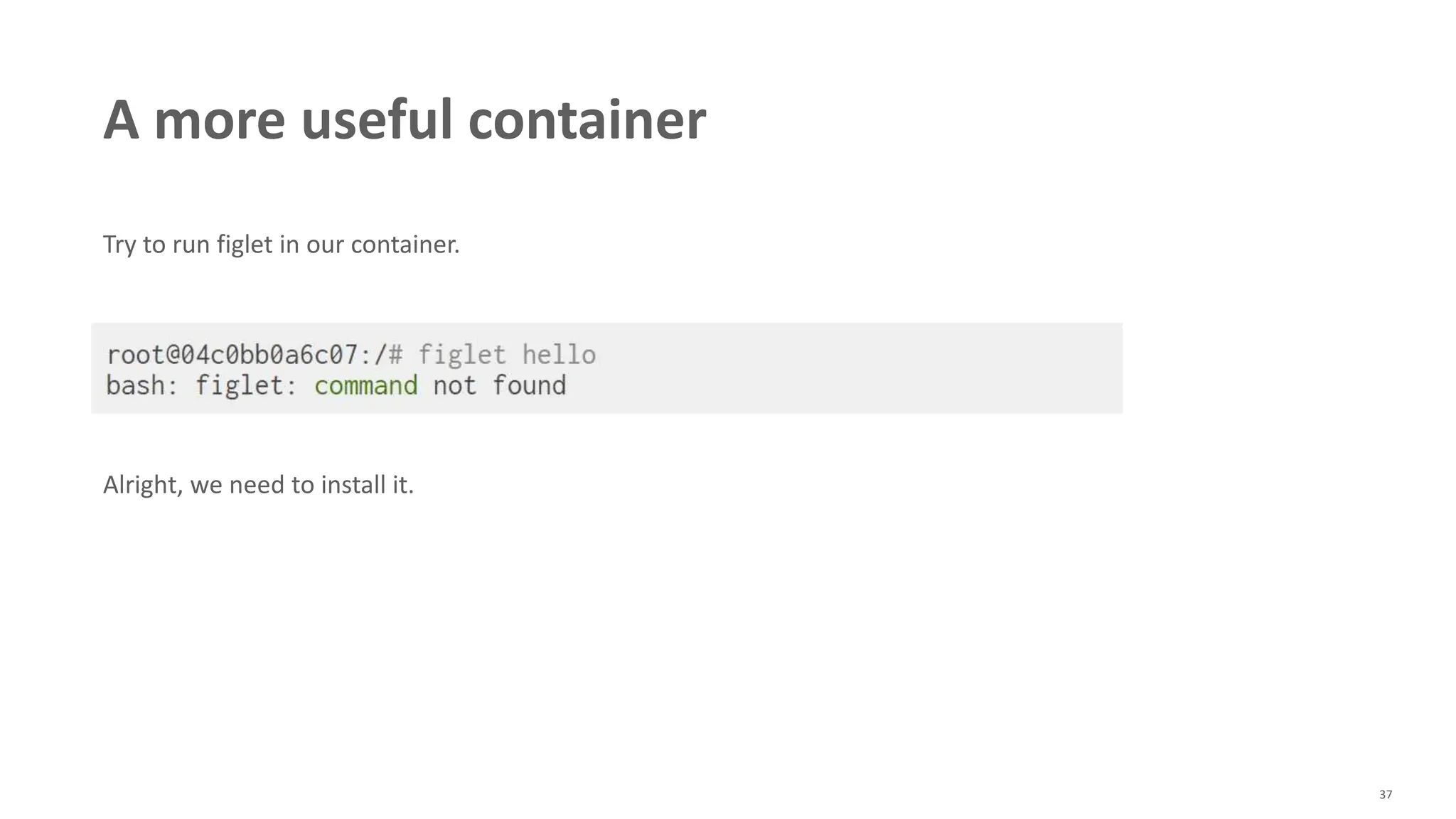Click the empty gray code block area
Screen dimensions: 1456x819
pos(853,368)
